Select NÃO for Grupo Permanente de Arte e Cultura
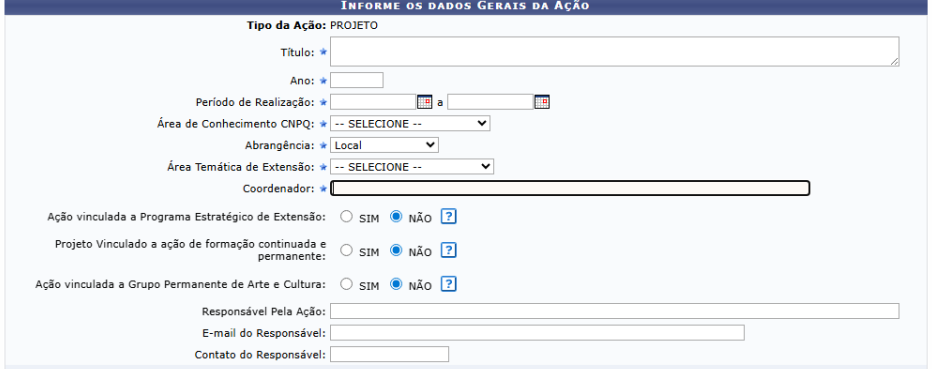The width and height of the screenshot is (932, 369). [396, 285]
